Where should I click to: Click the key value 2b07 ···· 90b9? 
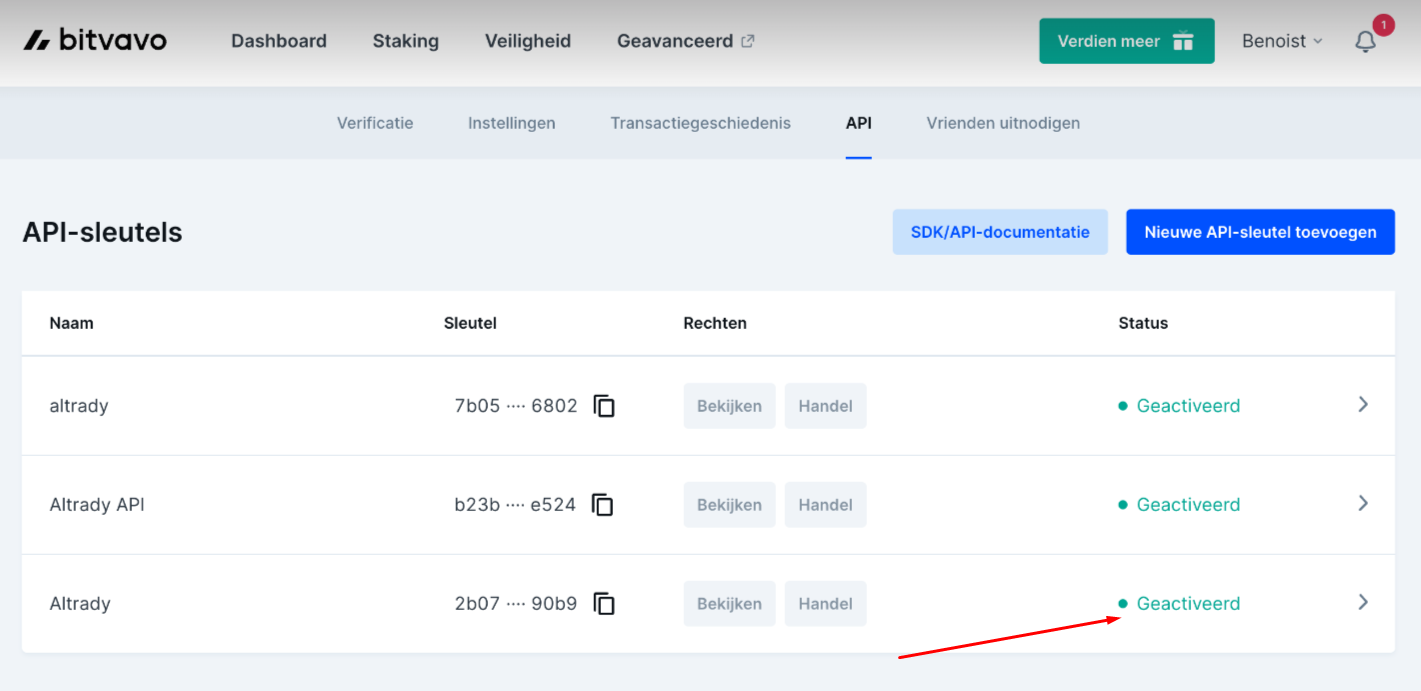[516, 604]
